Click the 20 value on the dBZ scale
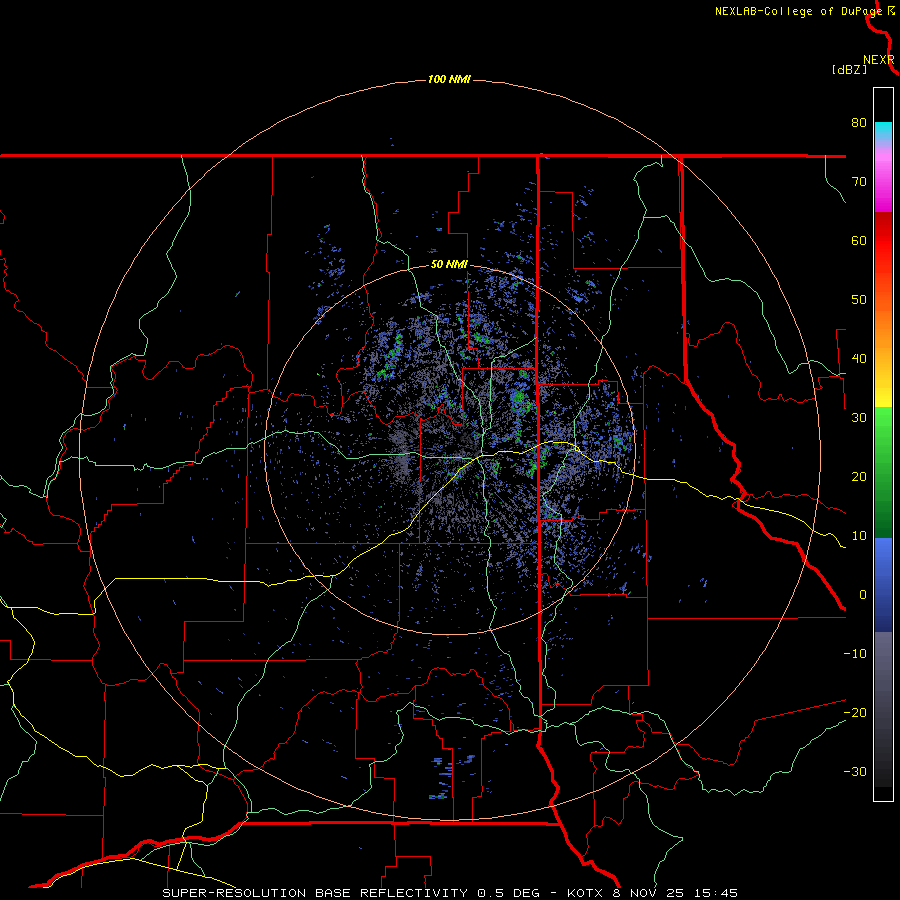Image resolution: width=900 pixels, height=900 pixels. tap(859, 476)
